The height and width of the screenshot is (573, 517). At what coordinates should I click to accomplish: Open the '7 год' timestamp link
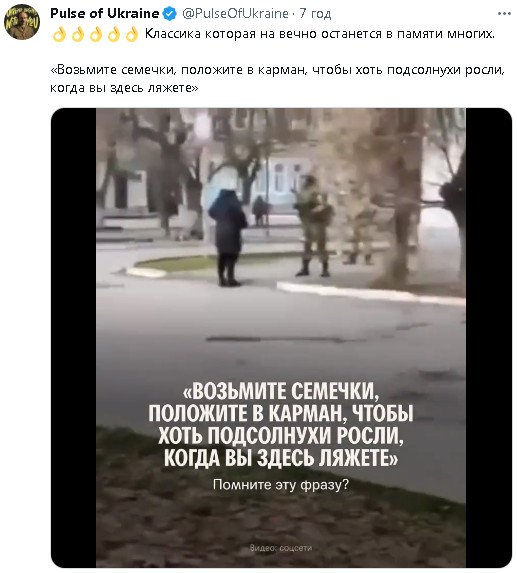315,14
